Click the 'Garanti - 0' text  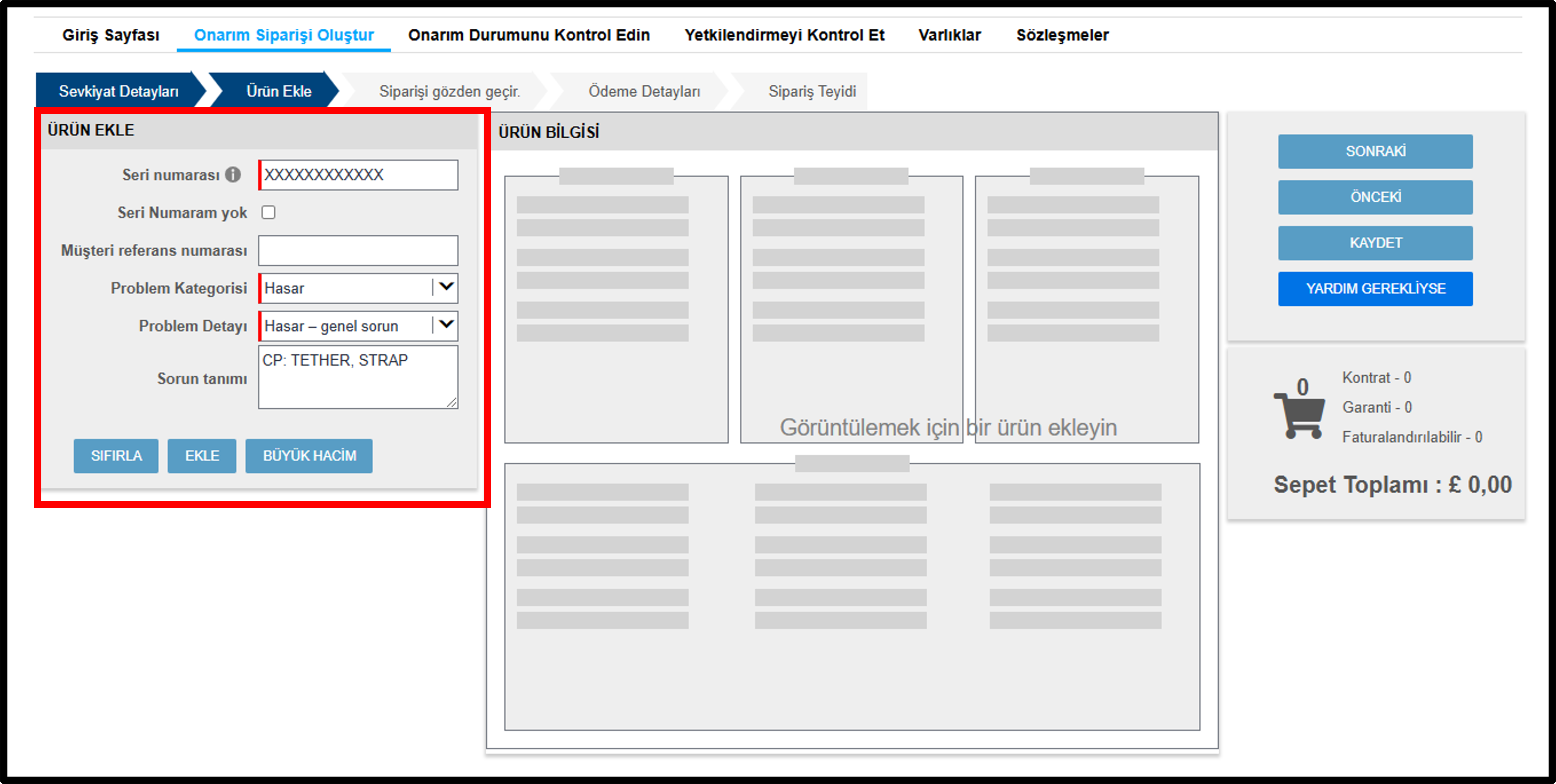[x=1377, y=407]
